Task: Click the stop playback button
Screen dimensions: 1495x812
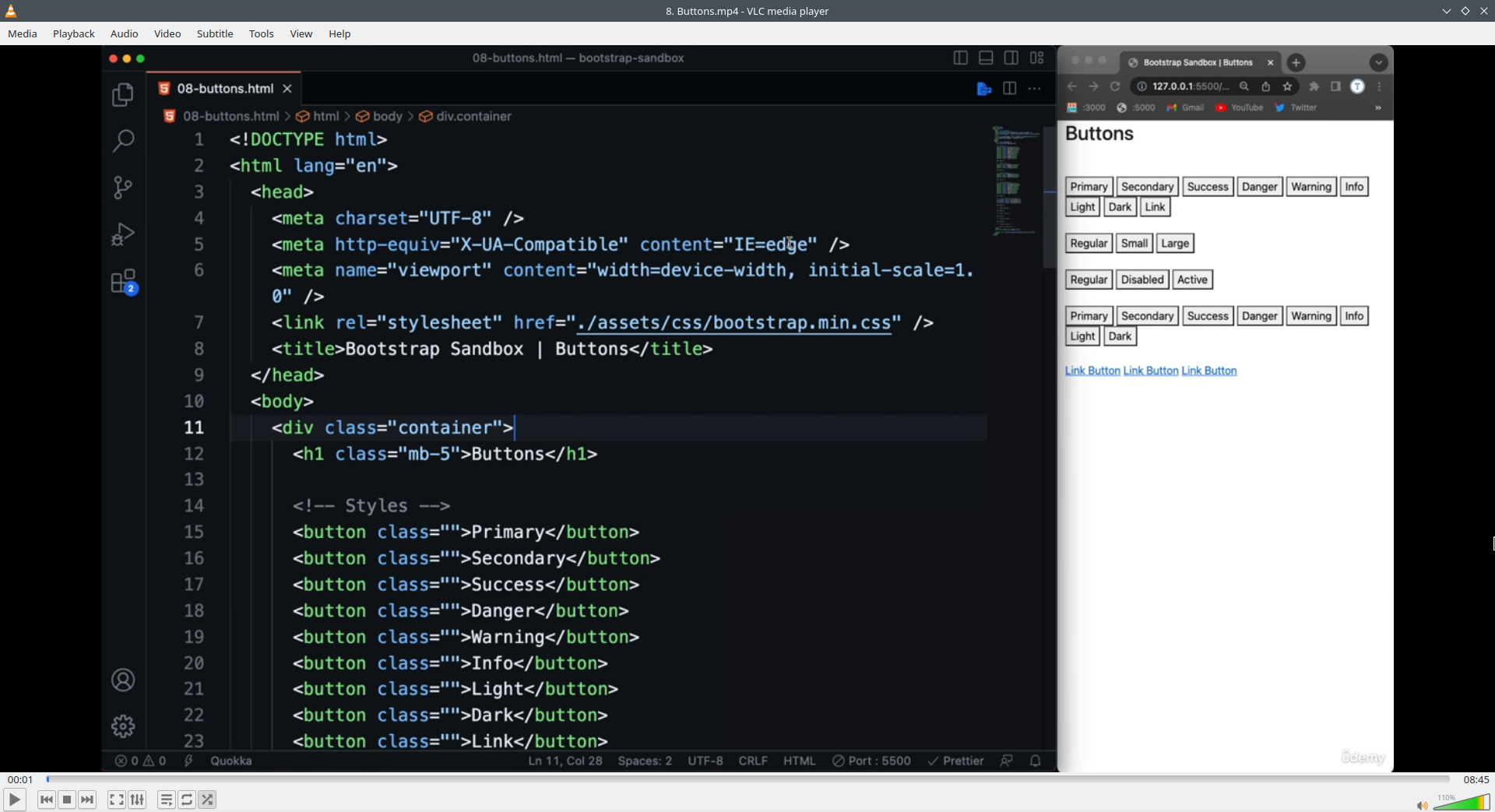Action: pyautogui.click(x=67, y=800)
